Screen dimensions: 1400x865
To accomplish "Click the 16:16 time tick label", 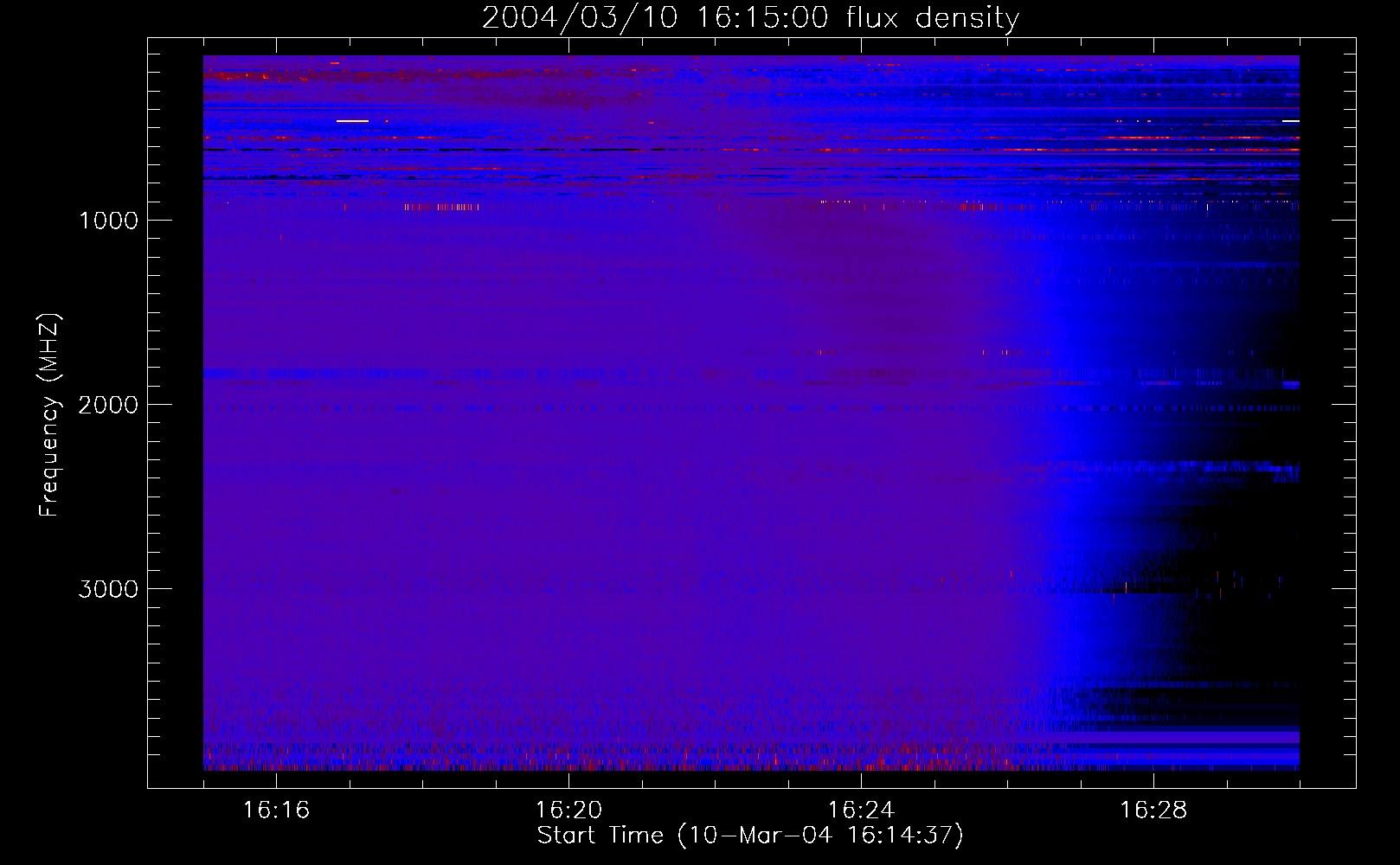I will tap(276, 810).
